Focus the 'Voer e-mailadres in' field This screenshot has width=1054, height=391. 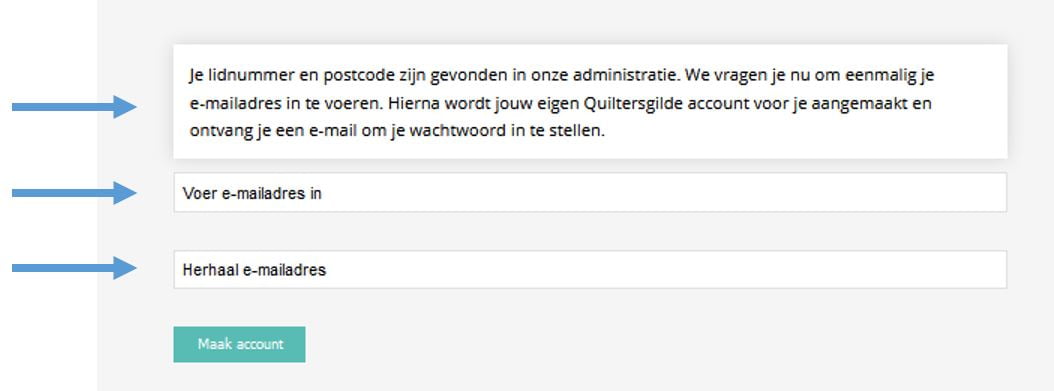point(590,192)
